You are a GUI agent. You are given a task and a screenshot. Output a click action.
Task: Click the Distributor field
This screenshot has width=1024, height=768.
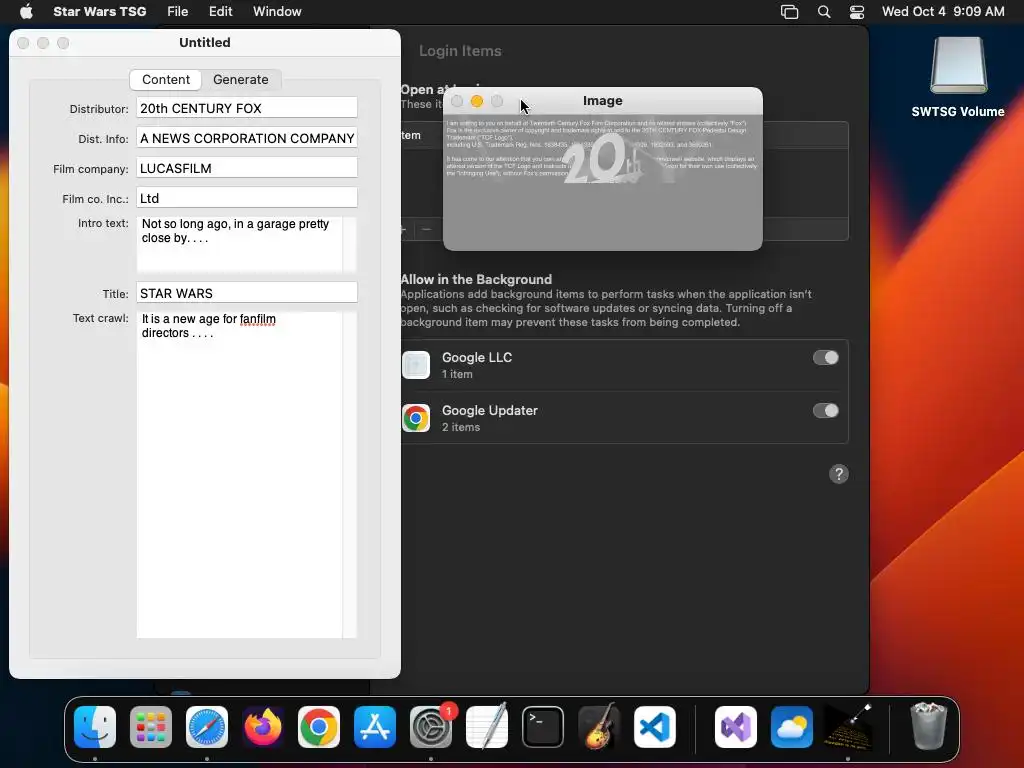(x=247, y=108)
